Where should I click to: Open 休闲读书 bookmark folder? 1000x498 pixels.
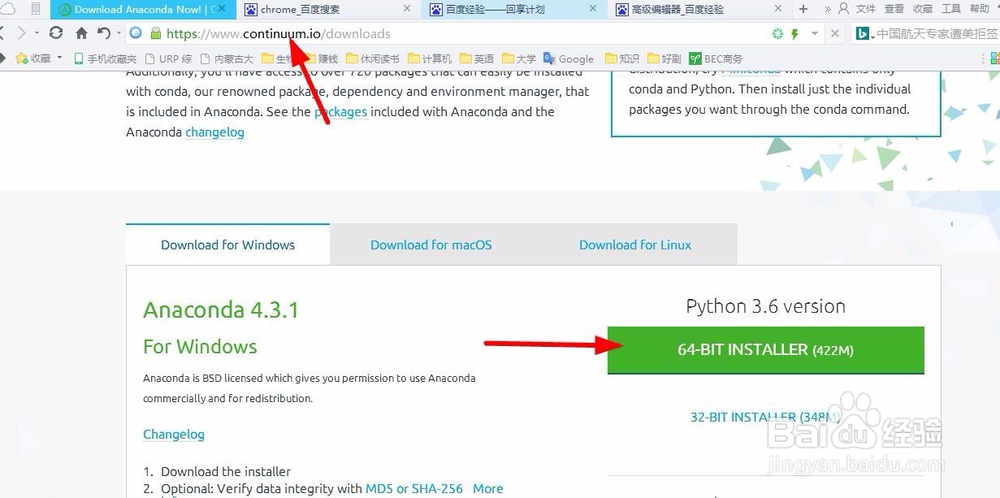[x=372, y=59]
